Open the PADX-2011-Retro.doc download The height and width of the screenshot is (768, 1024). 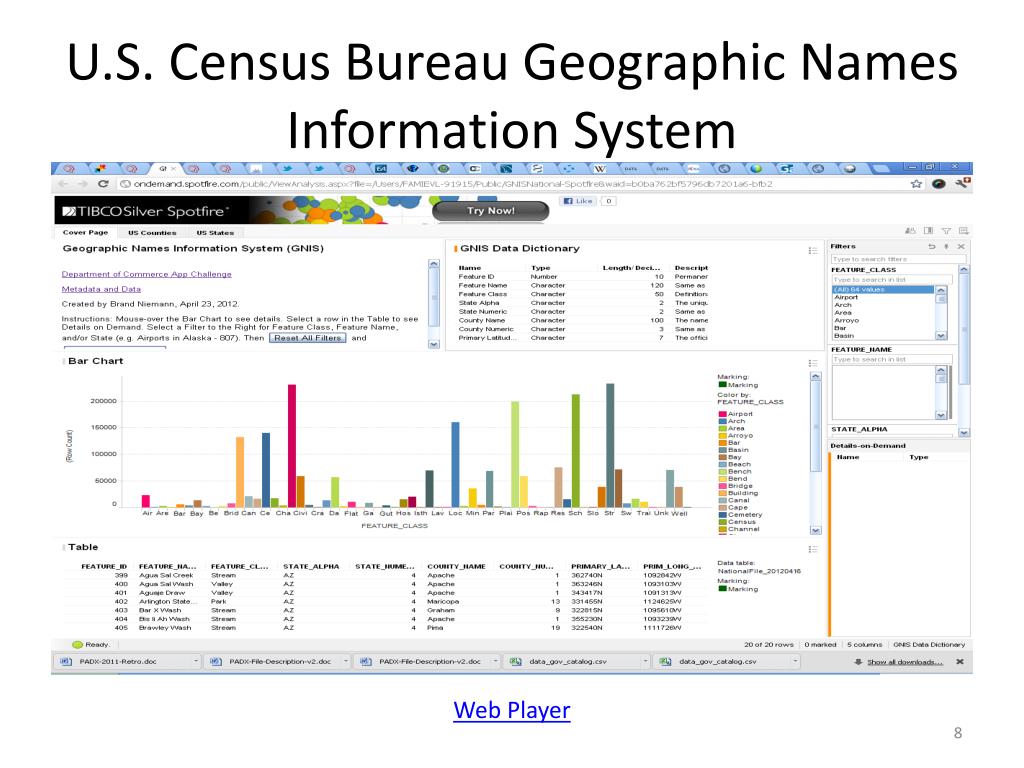[x=118, y=662]
